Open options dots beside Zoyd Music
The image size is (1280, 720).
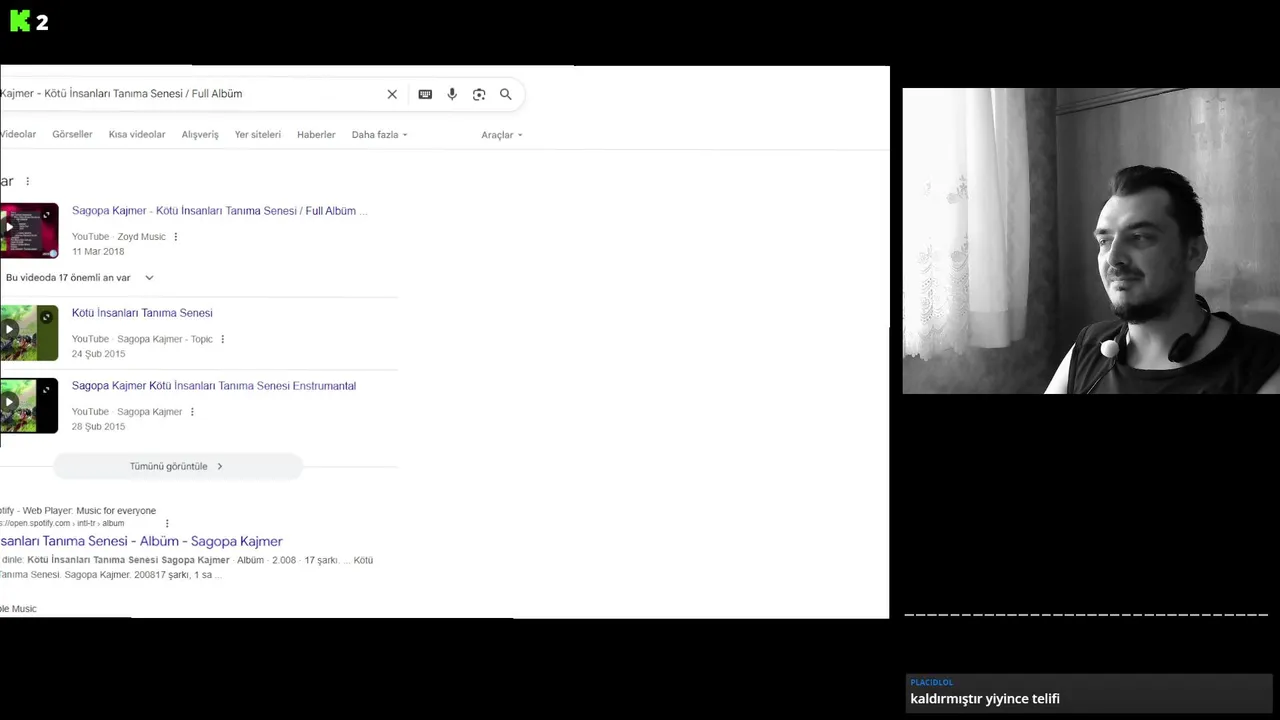176,237
